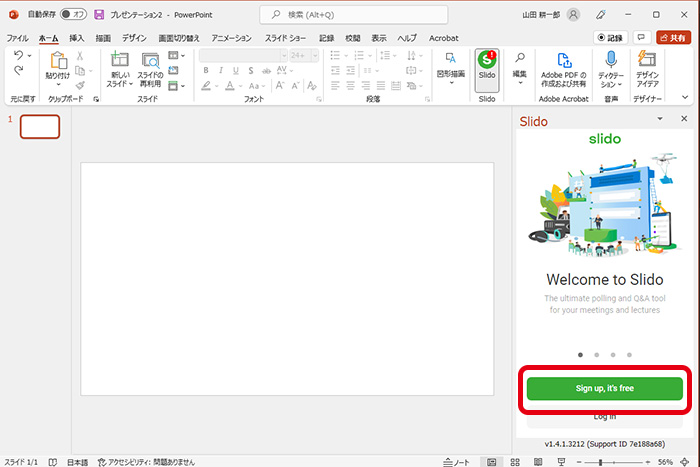Toggle Bold formatting
700x467 pixels.
pos(206,71)
